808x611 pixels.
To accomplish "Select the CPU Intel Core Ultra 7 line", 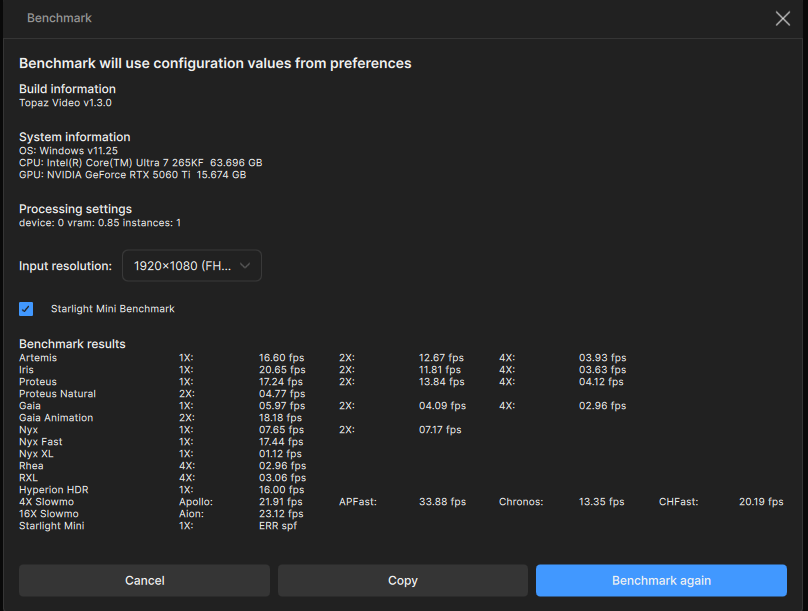I will point(140,162).
